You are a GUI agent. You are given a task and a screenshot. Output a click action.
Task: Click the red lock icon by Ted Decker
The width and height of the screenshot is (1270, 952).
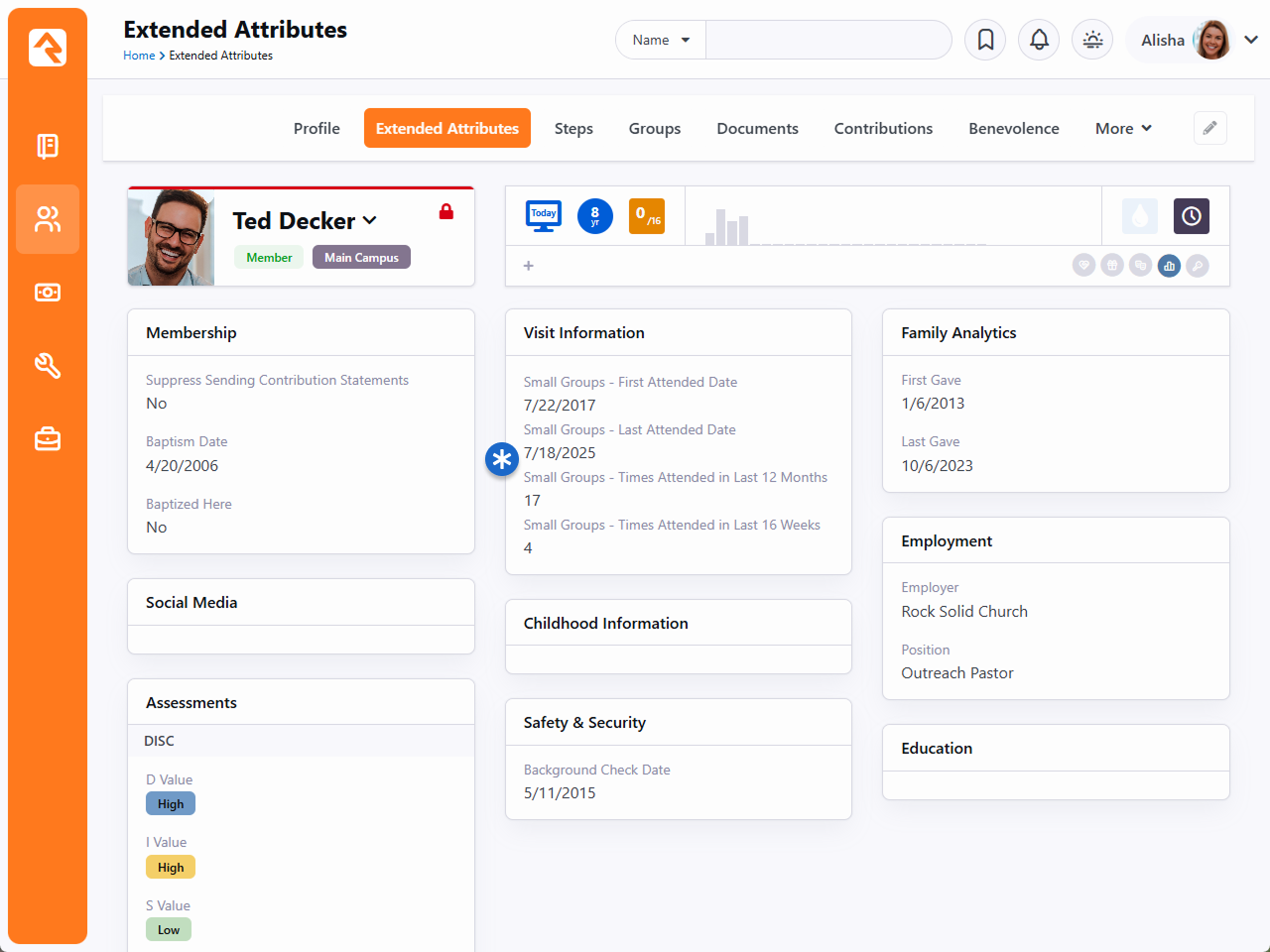coord(446,212)
